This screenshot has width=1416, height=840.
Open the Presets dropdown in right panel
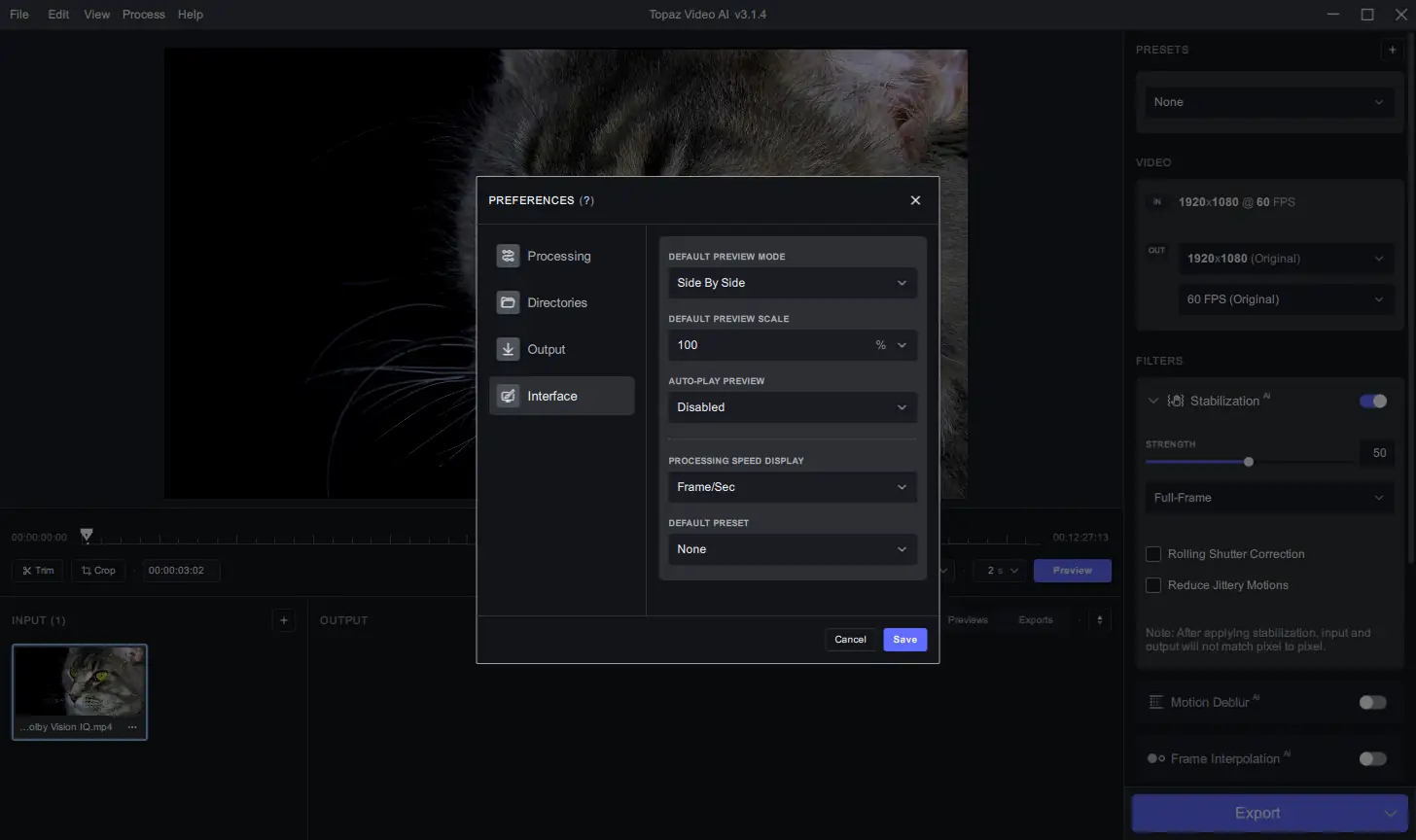[x=1270, y=102]
